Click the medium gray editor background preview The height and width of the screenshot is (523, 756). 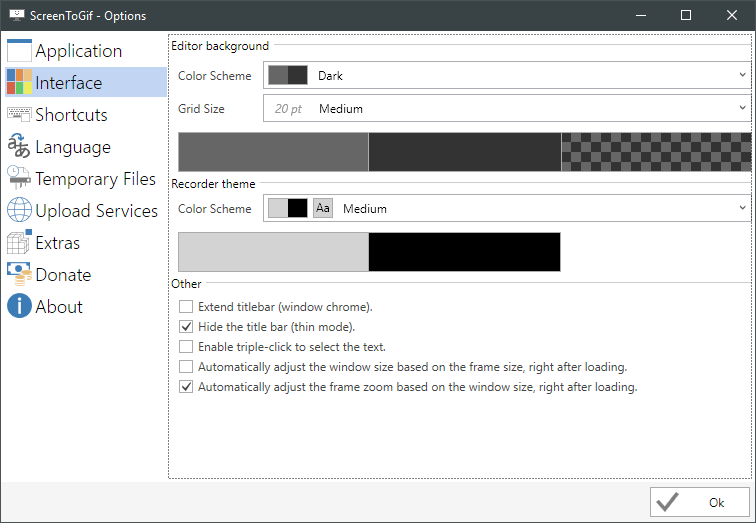pos(273,152)
